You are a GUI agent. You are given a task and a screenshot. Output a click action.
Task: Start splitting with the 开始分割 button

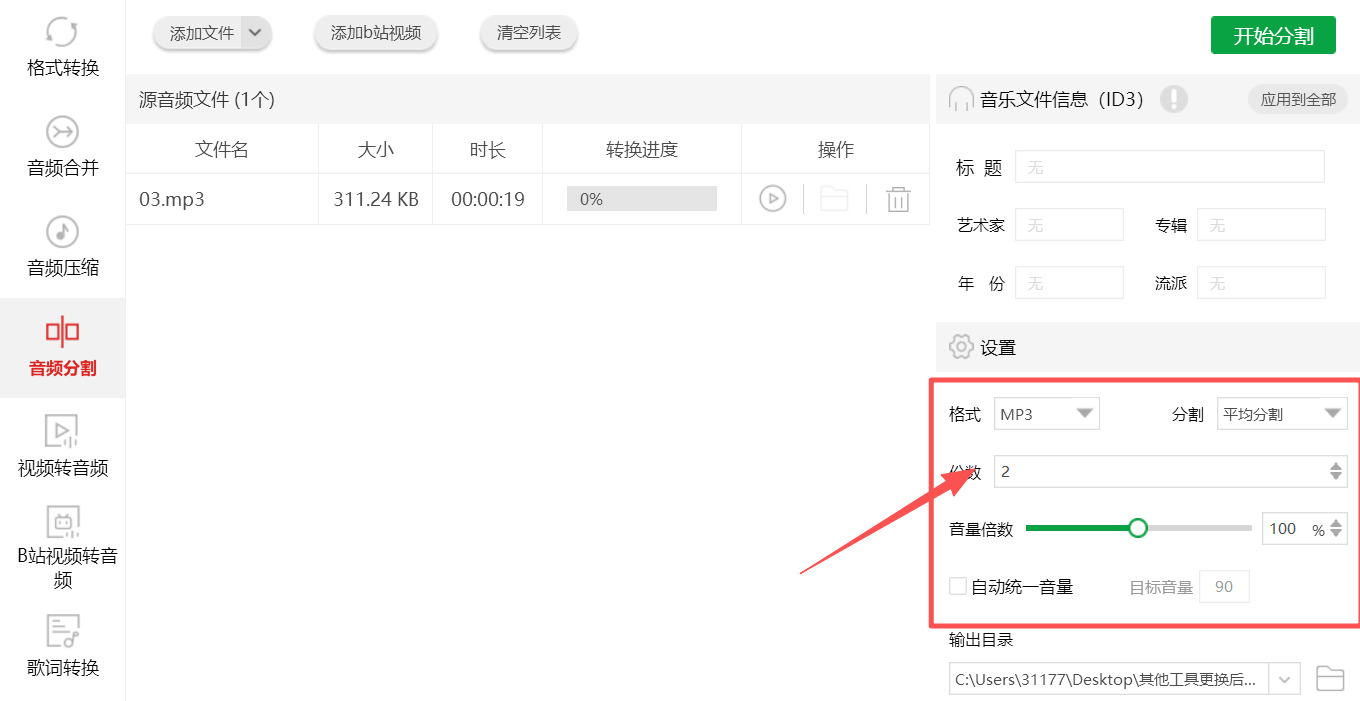click(x=1273, y=34)
